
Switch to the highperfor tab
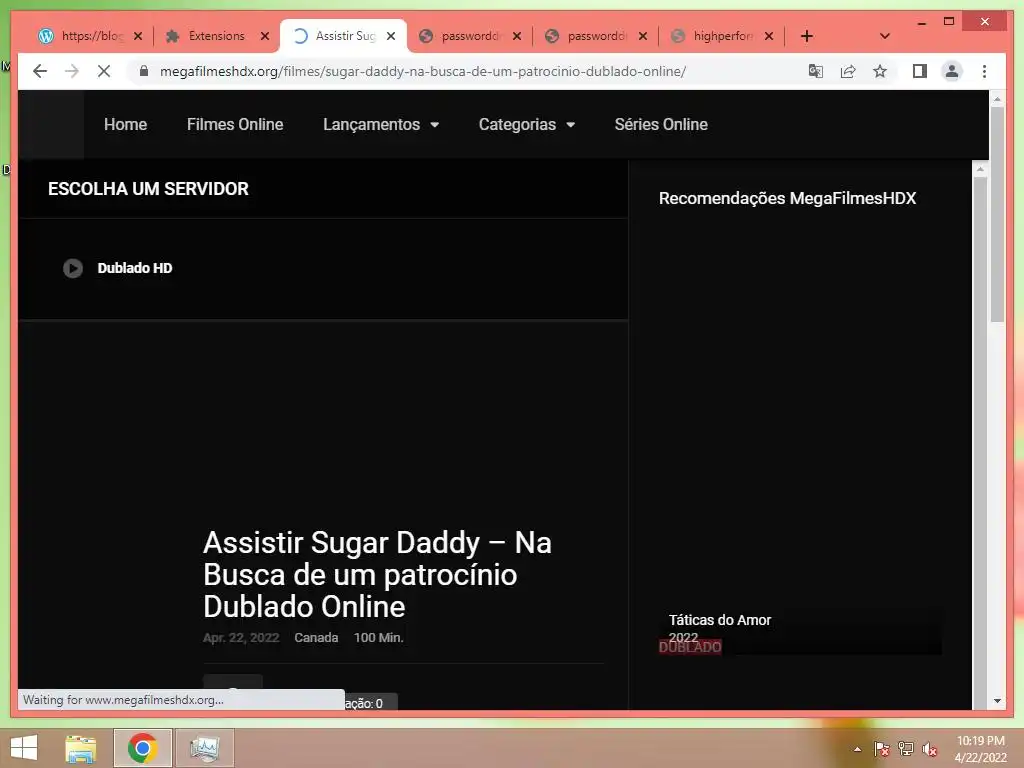722,36
